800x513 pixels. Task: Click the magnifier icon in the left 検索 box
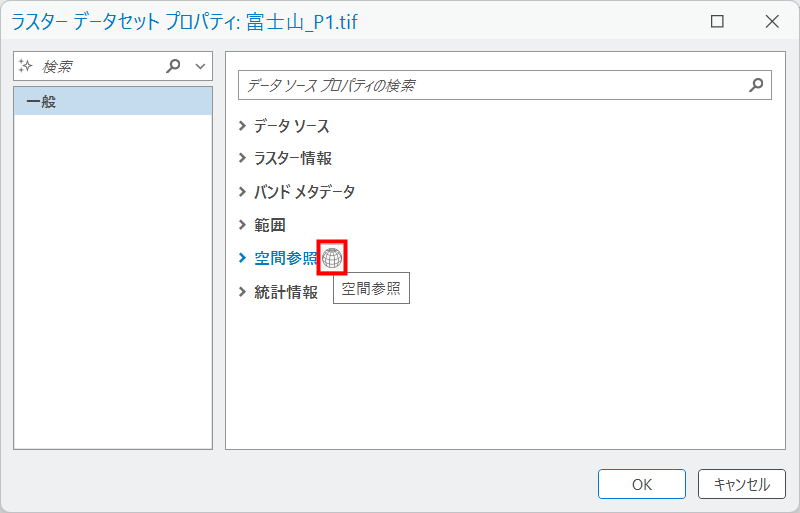174,66
